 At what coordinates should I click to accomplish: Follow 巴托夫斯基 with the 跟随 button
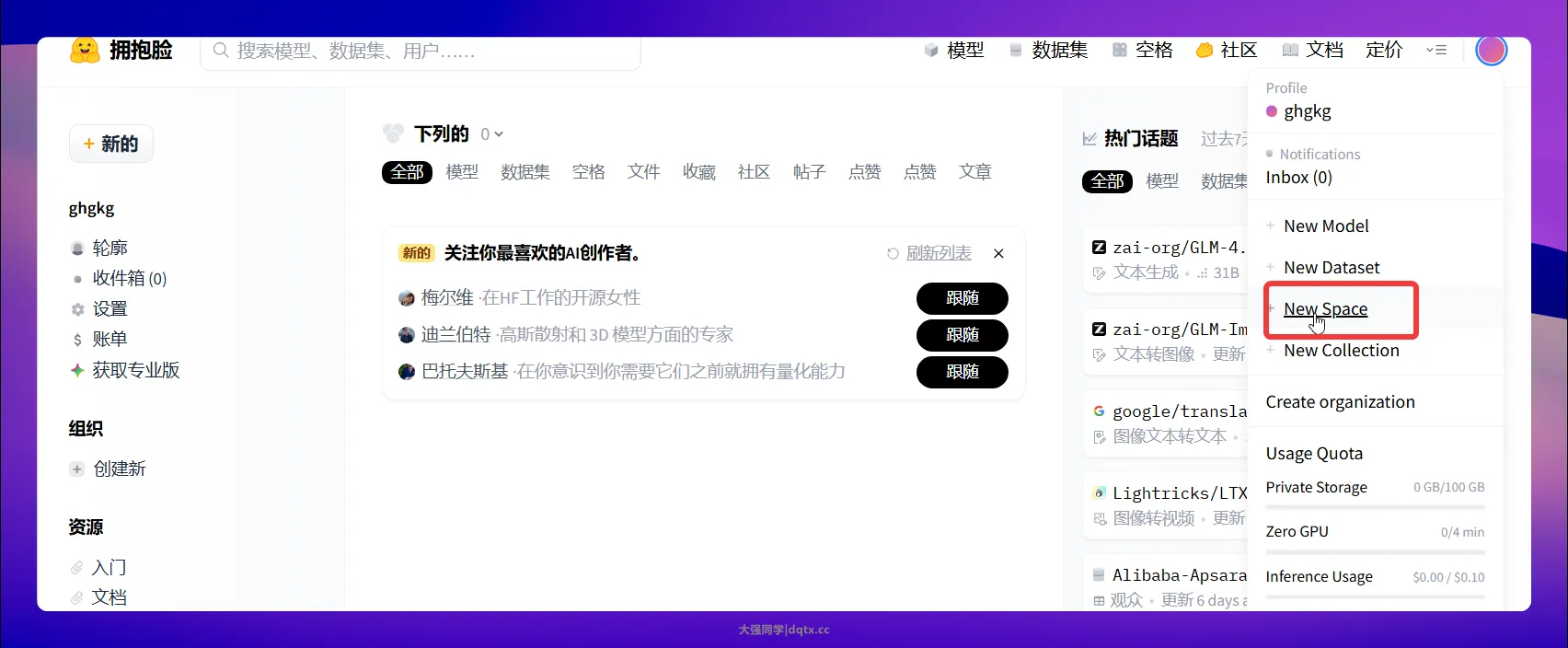pyautogui.click(x=962, y=372)
